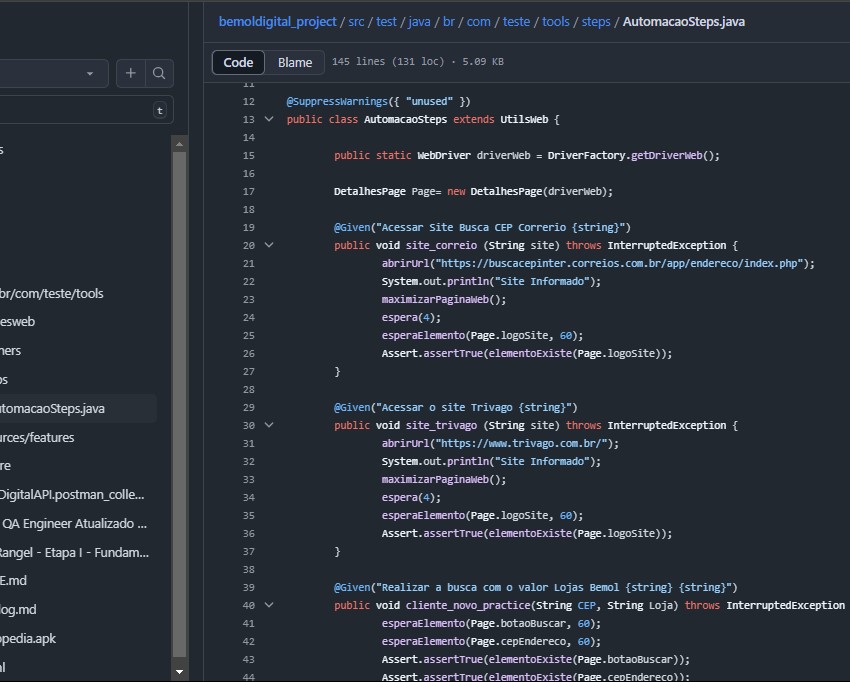Screen dimensions: 850x682
Task: Click the file filter input field
Action: pos(70,110)
